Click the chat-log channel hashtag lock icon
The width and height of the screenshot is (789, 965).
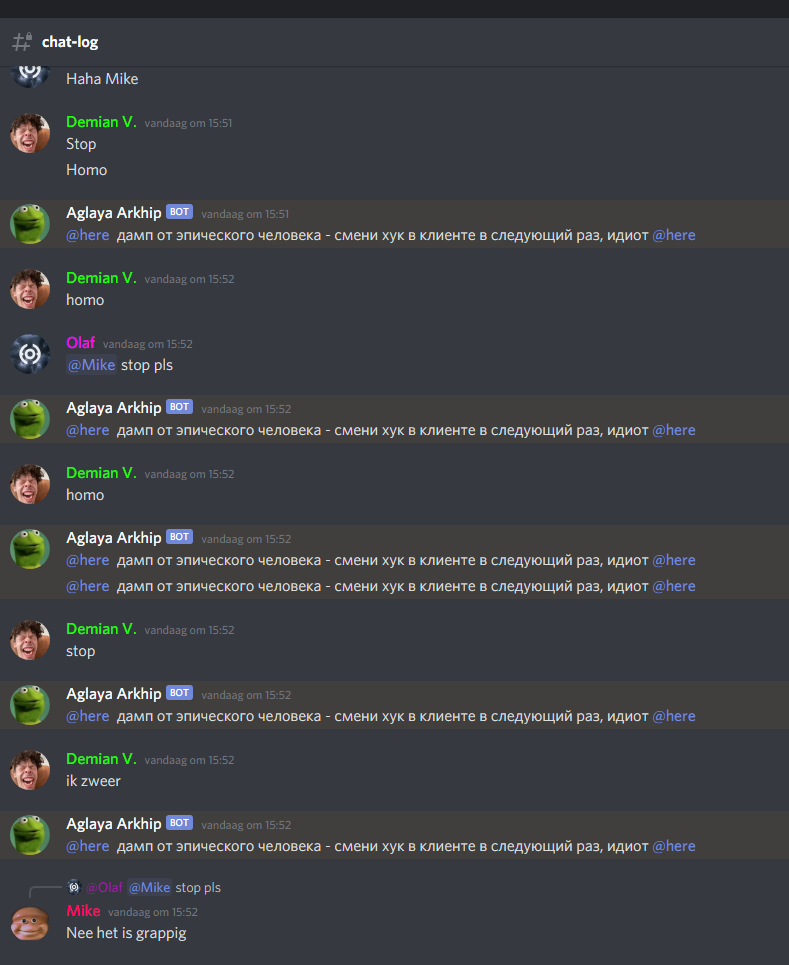click(22, 42)
